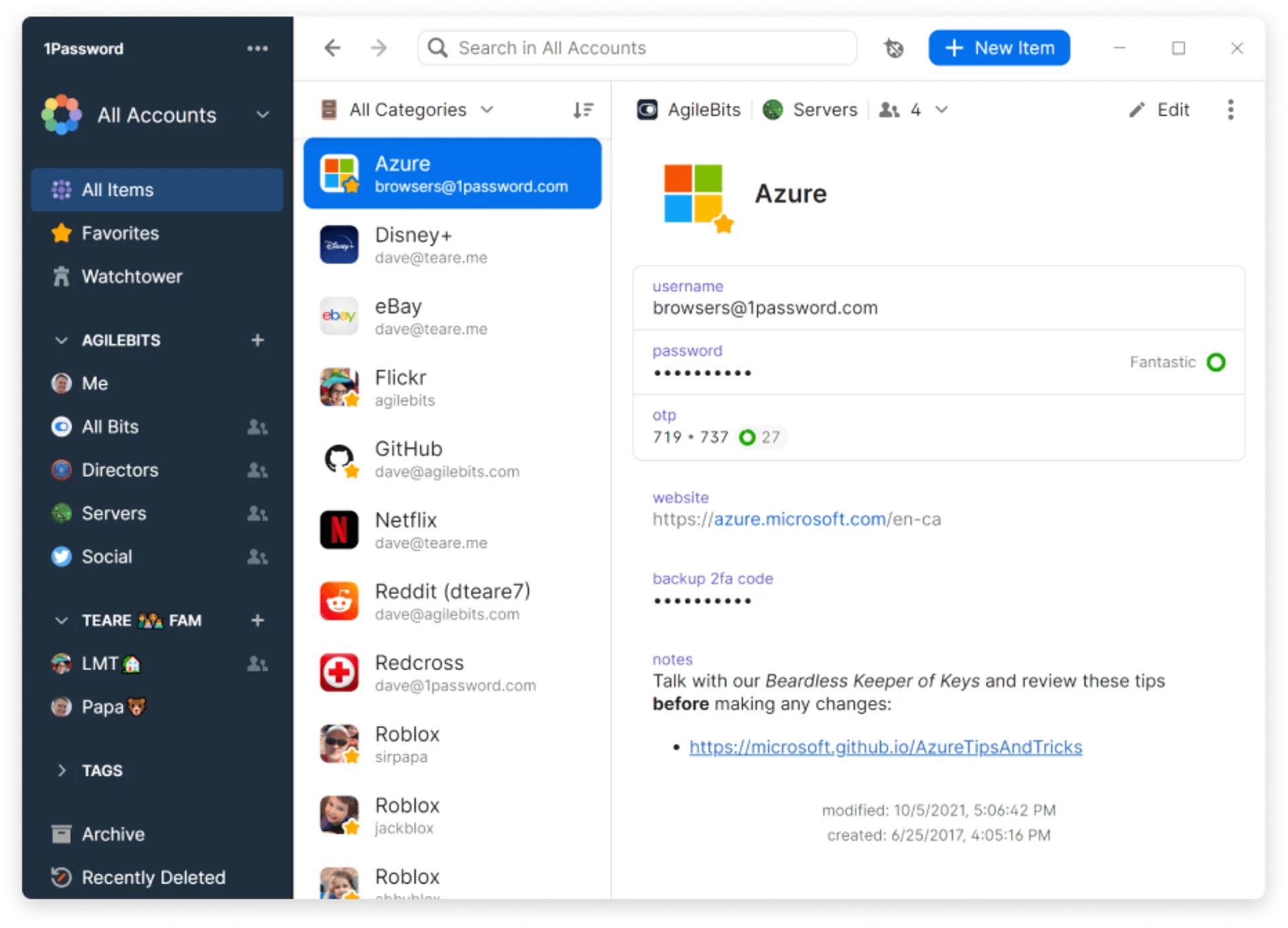The width and height of the screenshot is (1288, 928).
Task: Click the password strength indicator dot
Action: (x=1217, y=362)
